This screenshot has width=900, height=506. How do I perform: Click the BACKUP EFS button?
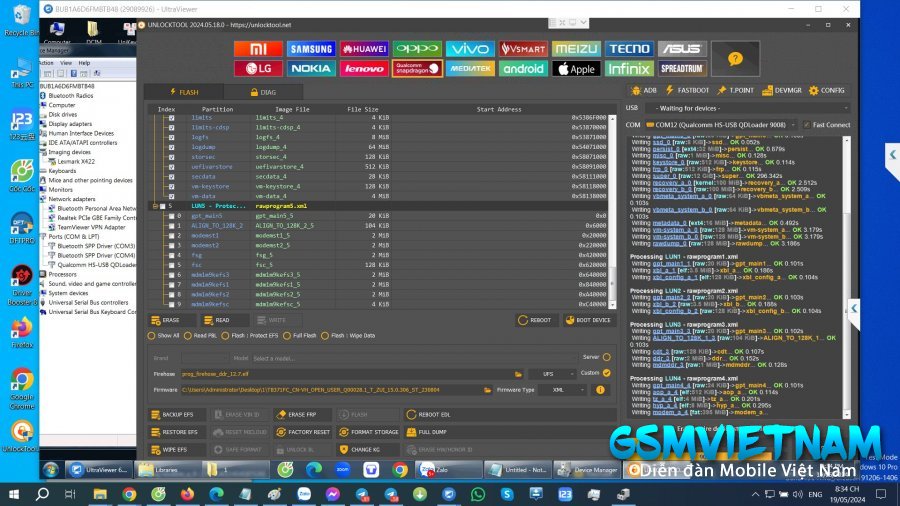[x=177, y=414]
